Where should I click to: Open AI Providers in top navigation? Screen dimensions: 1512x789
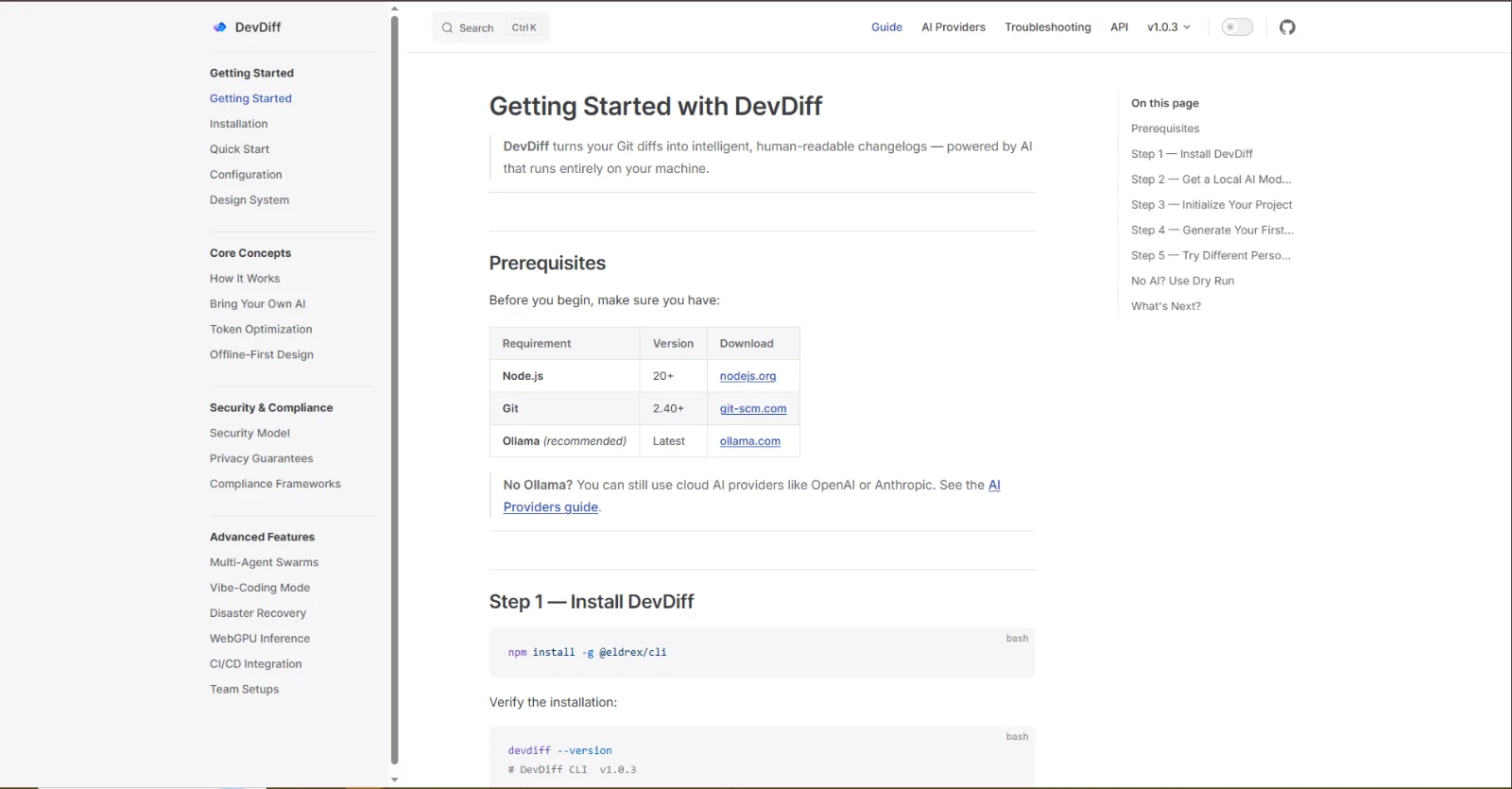point(954,27)
